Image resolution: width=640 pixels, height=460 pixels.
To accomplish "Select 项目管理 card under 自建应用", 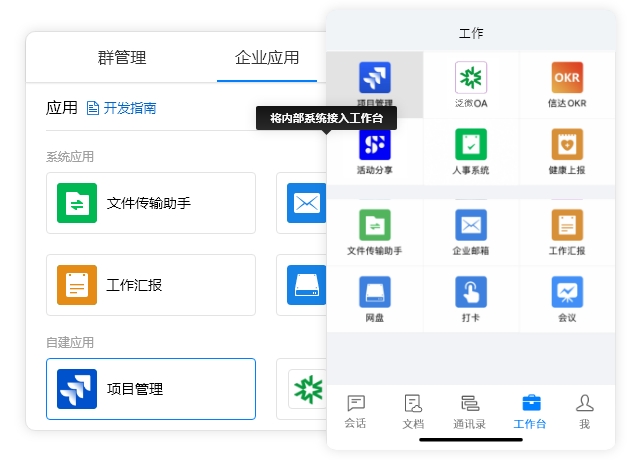I will coord(151,389).
